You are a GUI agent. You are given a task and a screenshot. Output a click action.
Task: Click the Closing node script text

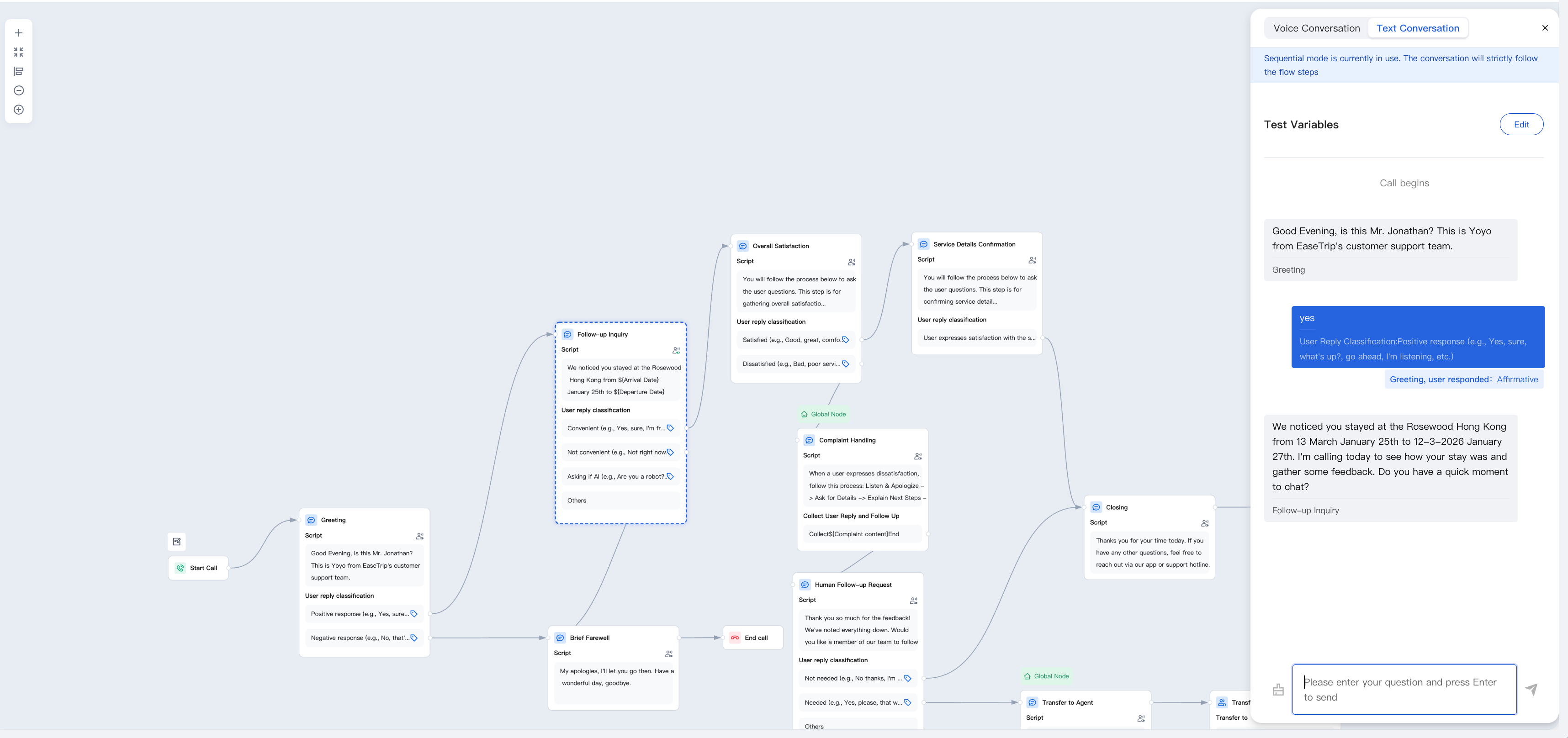point(1149,553)
